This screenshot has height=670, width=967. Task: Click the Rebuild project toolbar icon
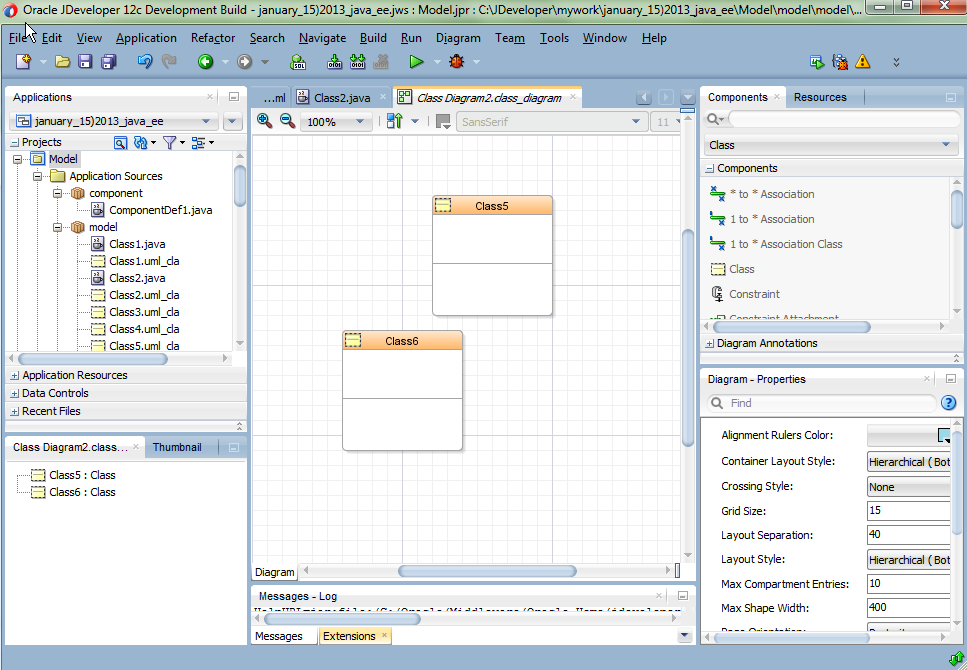click(357, 61)
